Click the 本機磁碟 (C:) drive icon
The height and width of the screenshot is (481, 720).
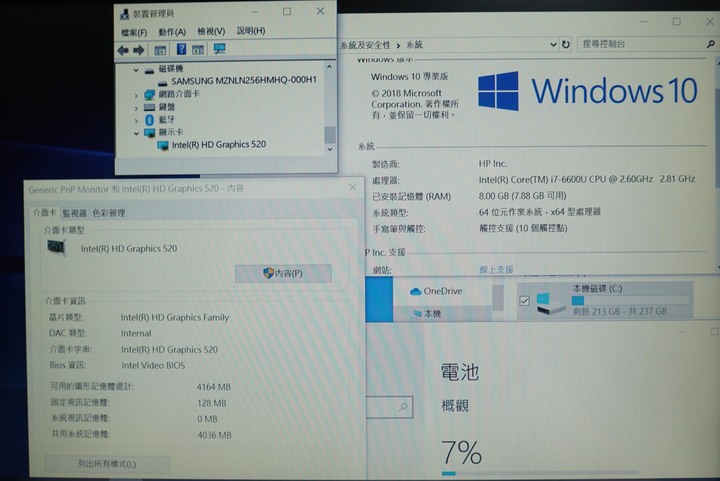point(551,304)
